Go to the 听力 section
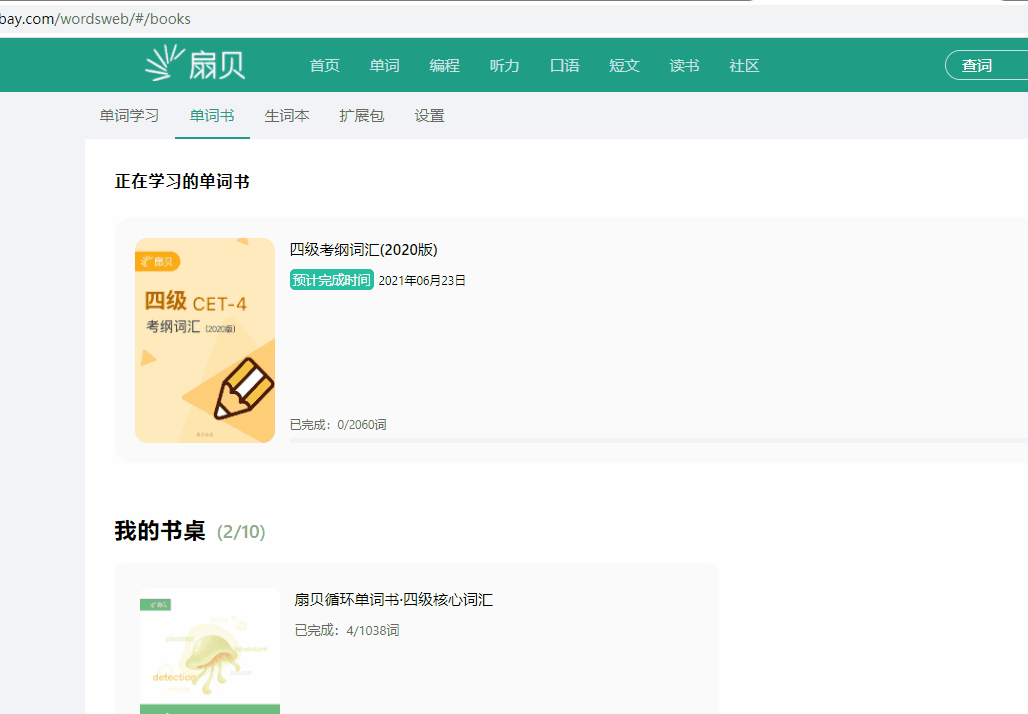1028x714 pixels. click(x=504, y=66)
